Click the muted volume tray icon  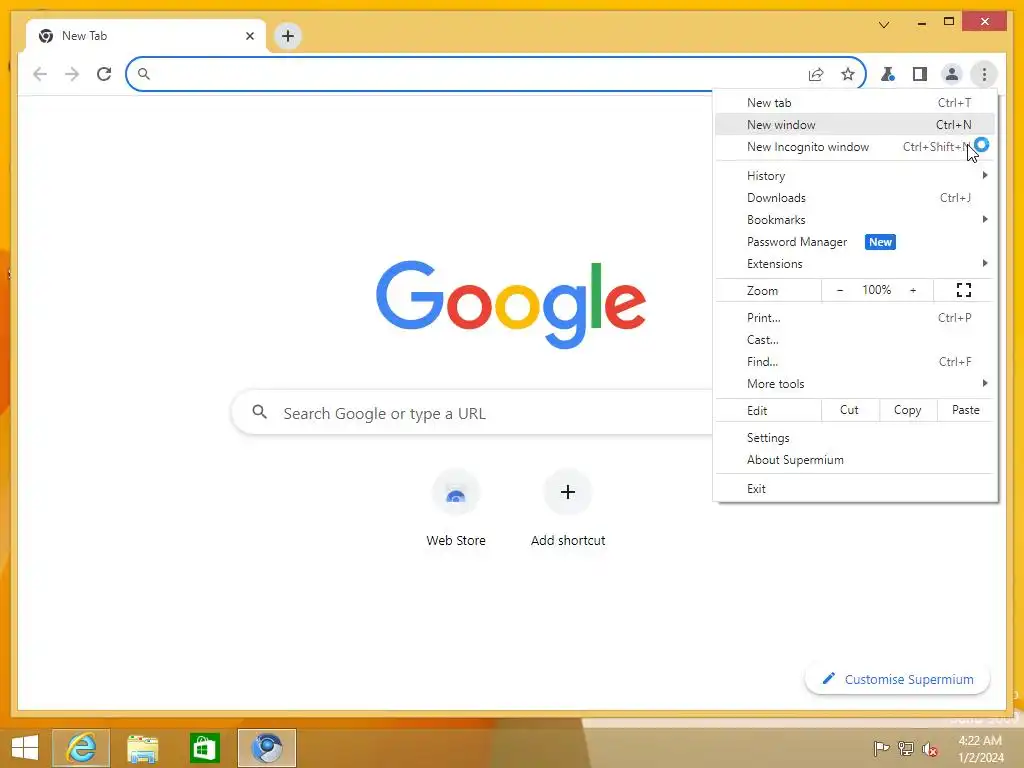point(929,748)
